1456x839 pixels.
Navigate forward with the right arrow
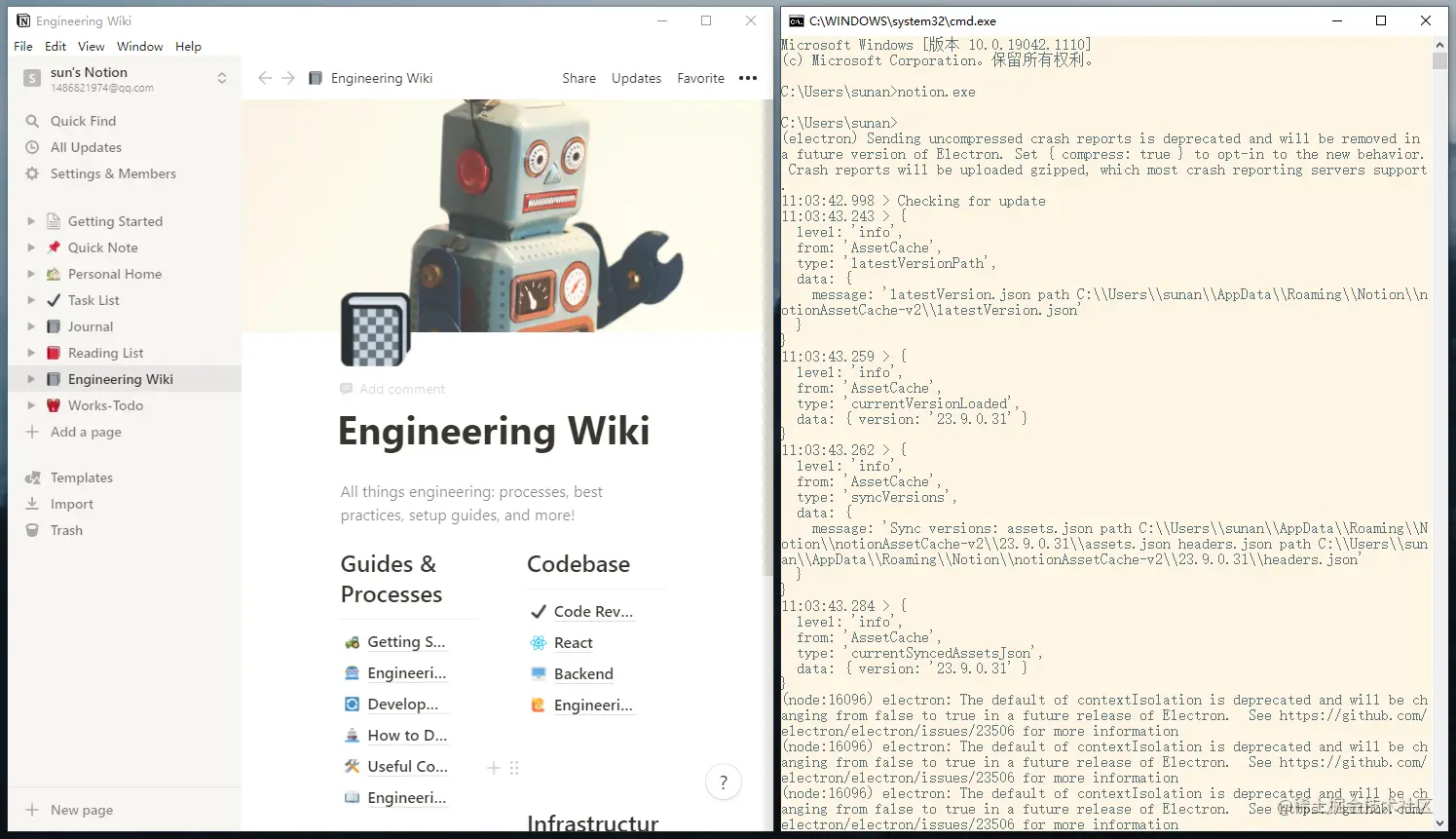pyautogui.click(x=288, y=78)
